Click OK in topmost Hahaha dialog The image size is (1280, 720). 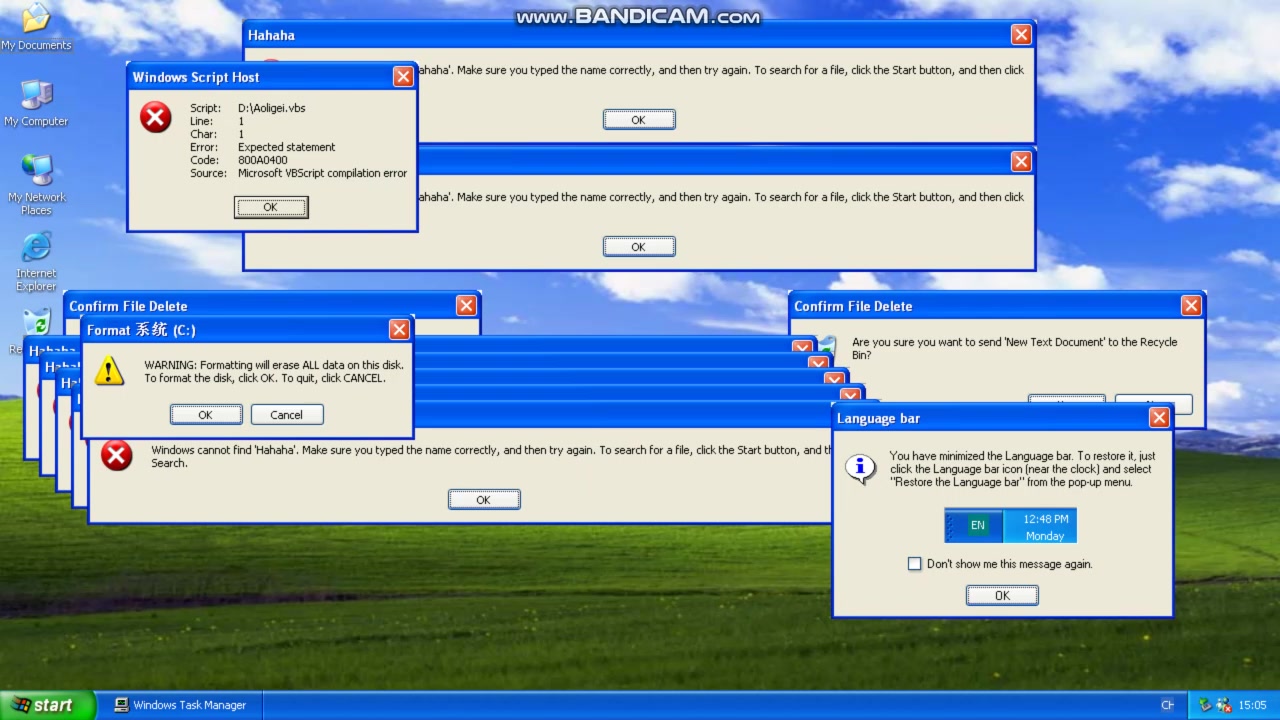point(639,120)
